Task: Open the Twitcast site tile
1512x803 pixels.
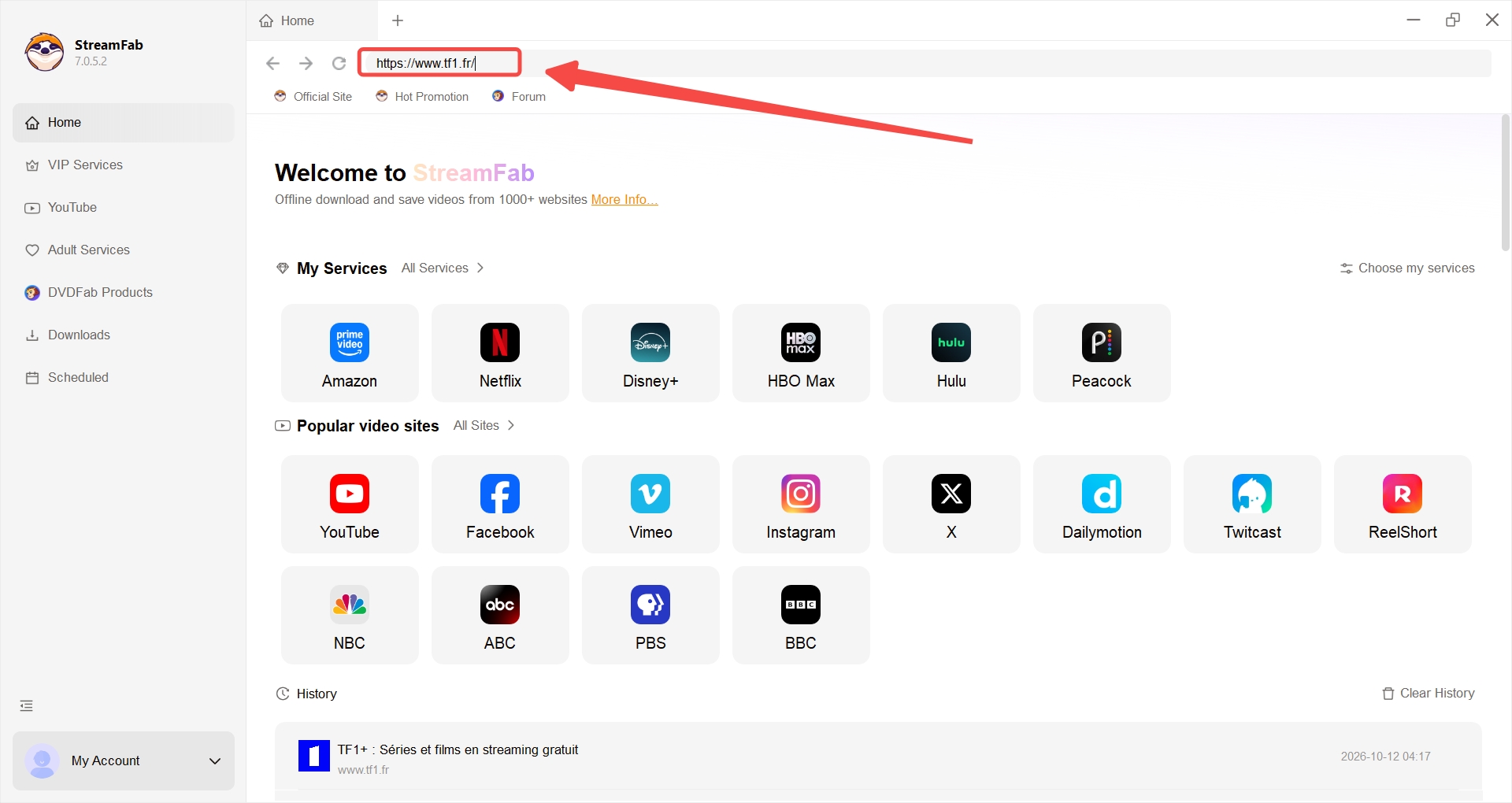Action: 1252,504
